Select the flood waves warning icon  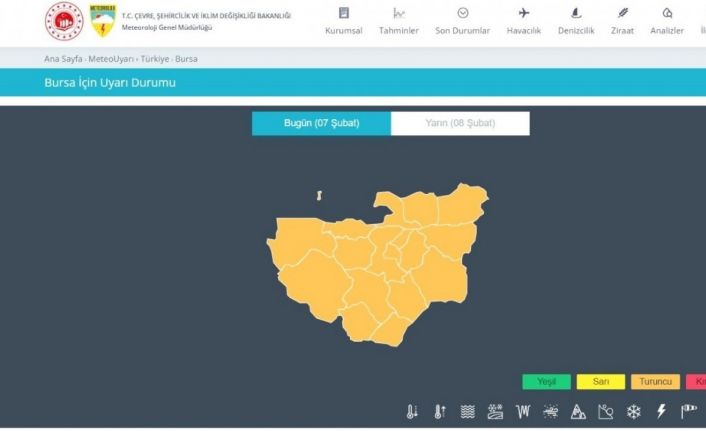pyautogui.click(x=467, y=411)
